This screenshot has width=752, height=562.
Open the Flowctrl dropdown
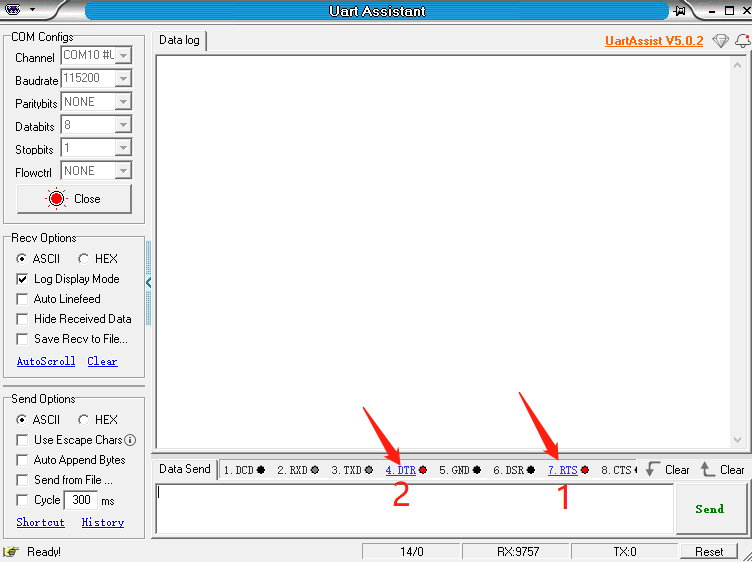tap(123, 171)
